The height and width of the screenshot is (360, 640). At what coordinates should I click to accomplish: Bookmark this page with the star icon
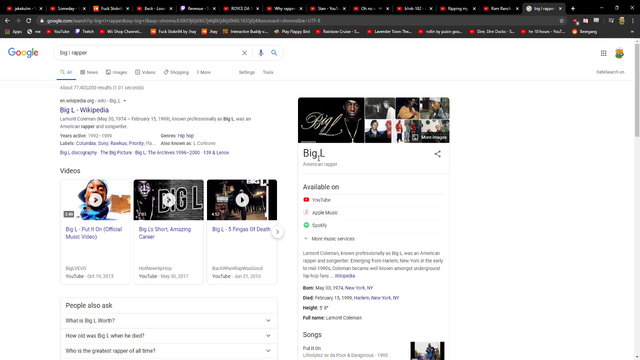562,20
